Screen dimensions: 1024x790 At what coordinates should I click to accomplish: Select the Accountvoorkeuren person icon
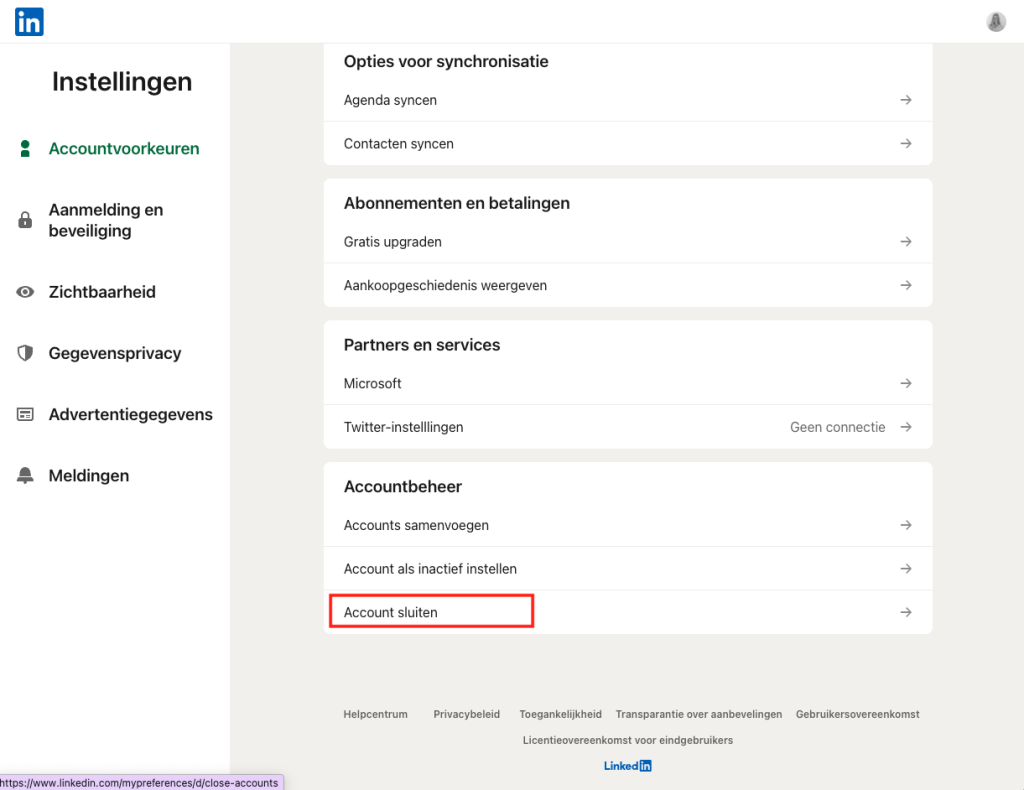click(25, 148)
